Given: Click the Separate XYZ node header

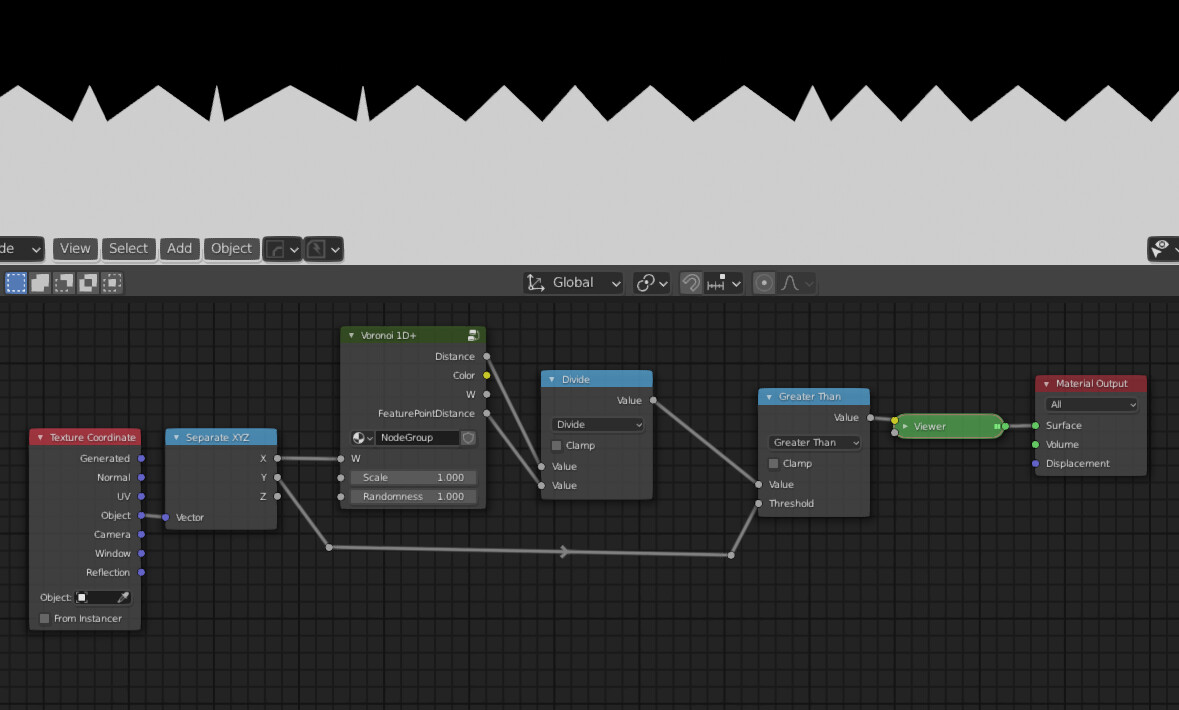Looking at the screenshot, I should (221, 437).
